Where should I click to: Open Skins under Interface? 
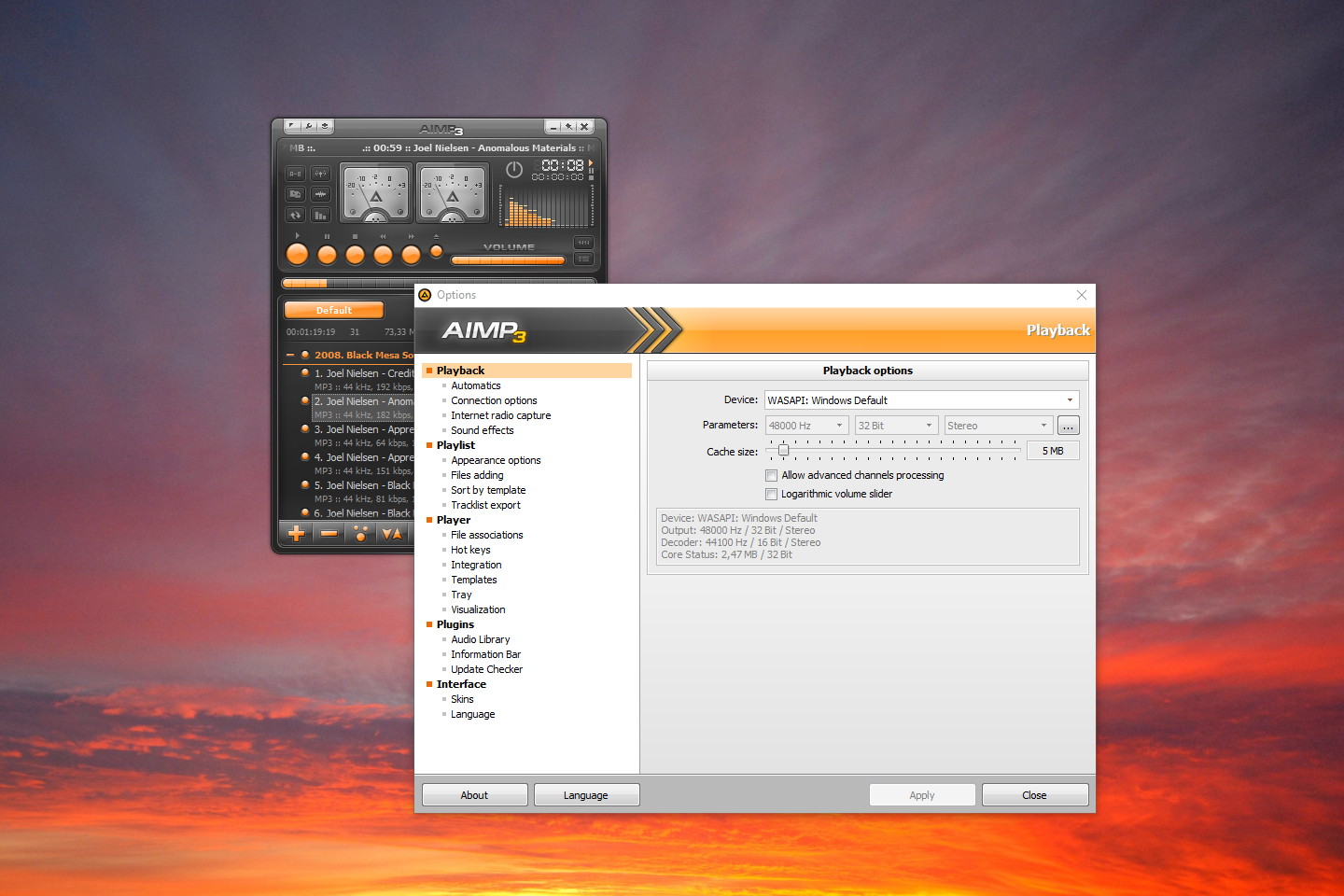pos(462,699)
